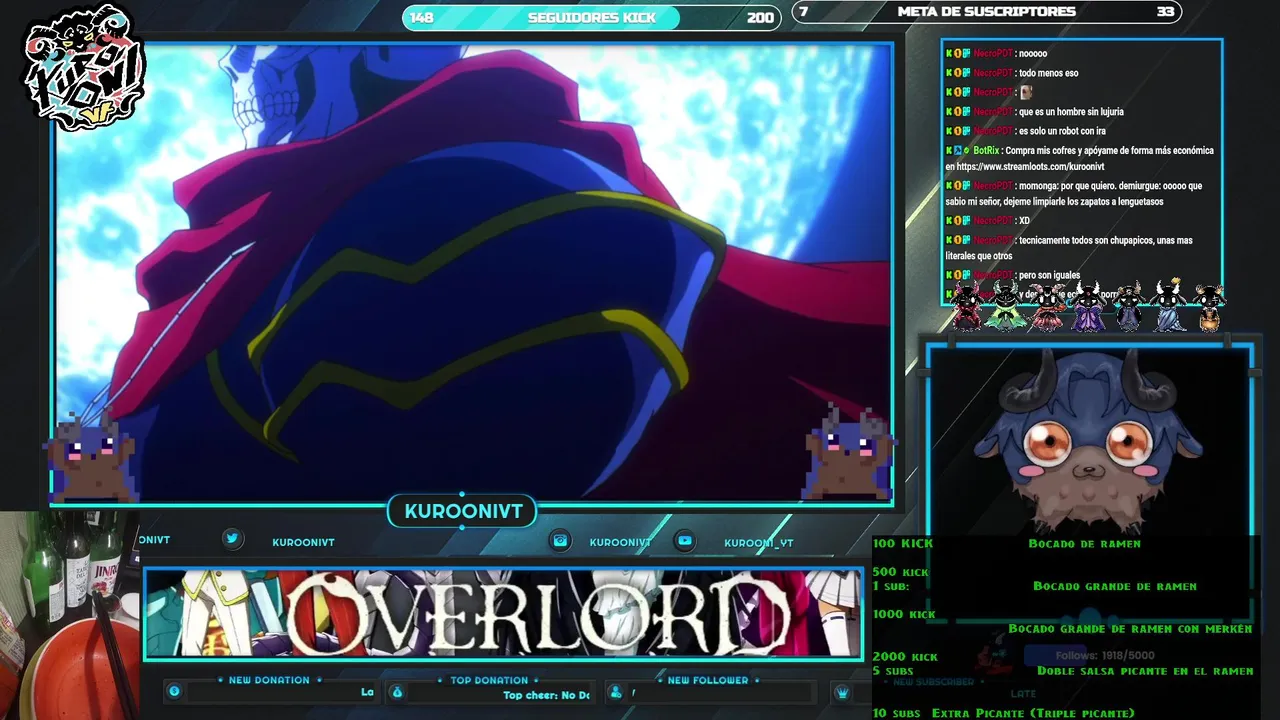Click the crown icon in alerts bar
The image size is (1280, 720).
[x=842, y=692]
